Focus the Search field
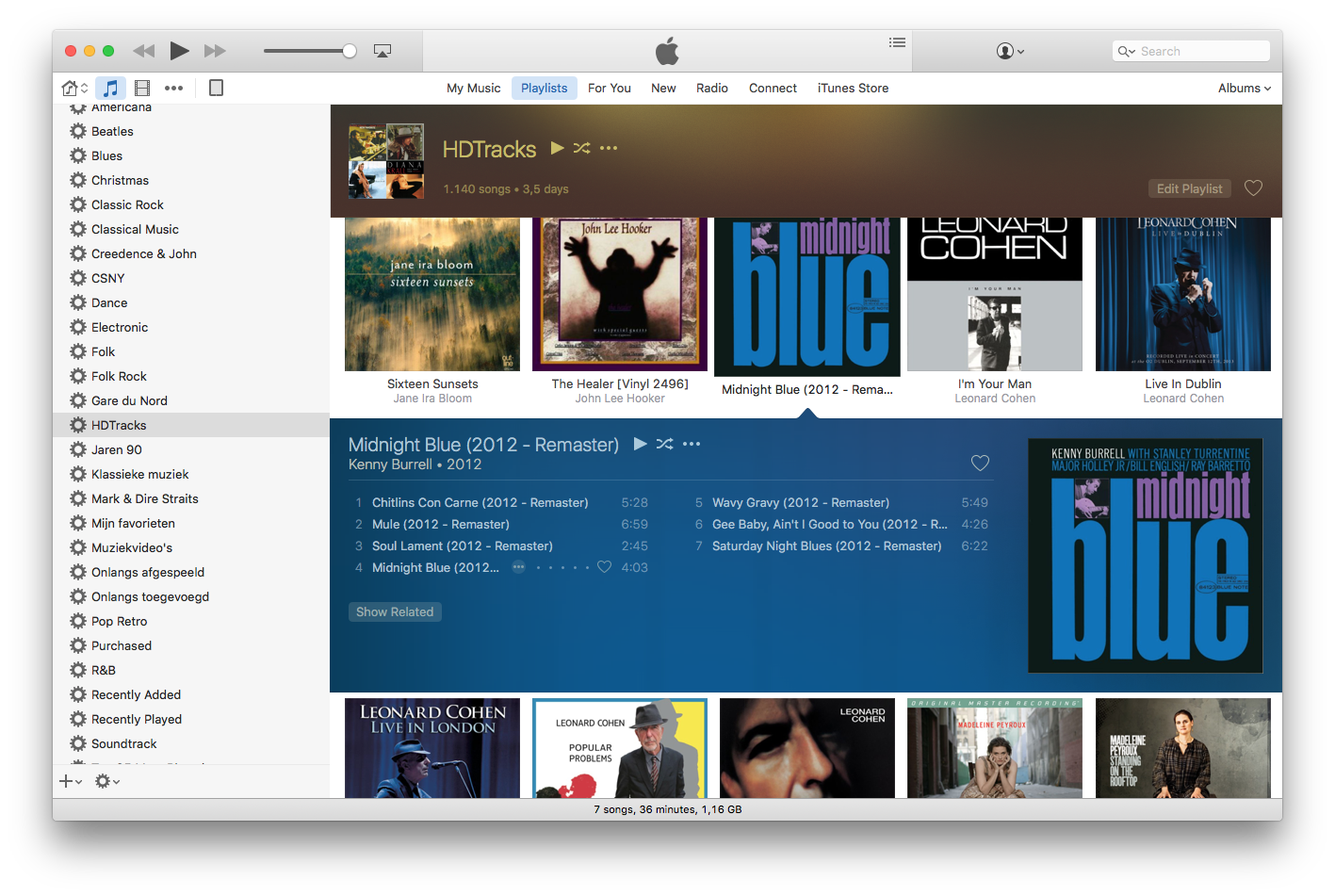This screenshot has width=1335, height=896. [x=1191, y=51]
